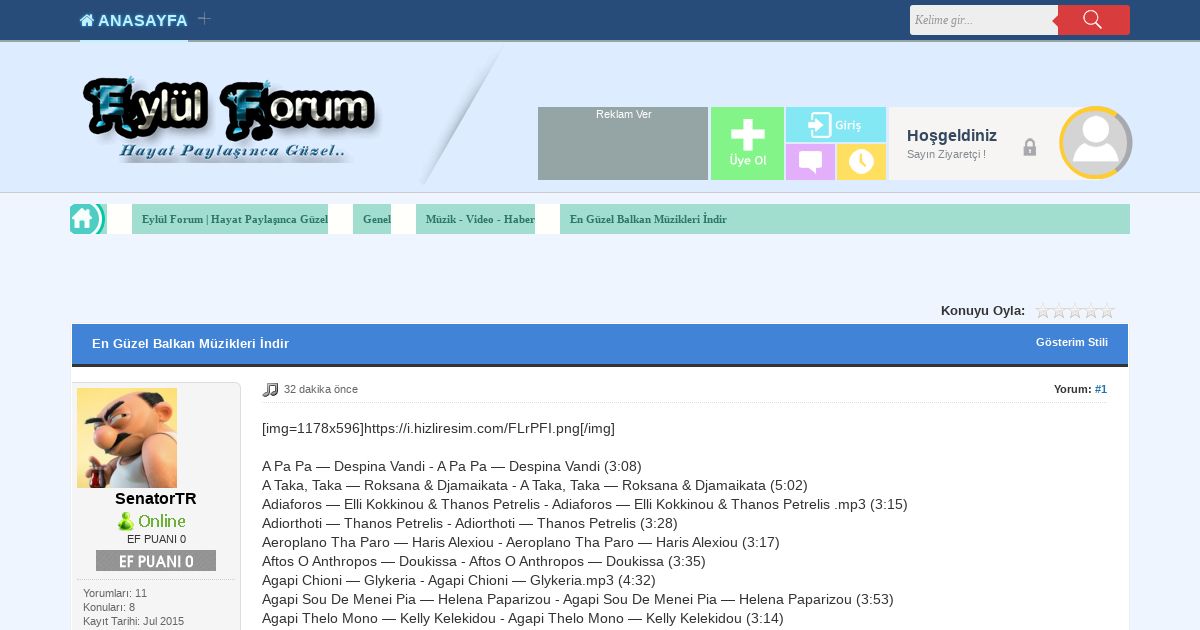Open the Eylül Forum logo
Viewport: 1200px width, 630px height.
pyautogui.click(x=230, y=119)
